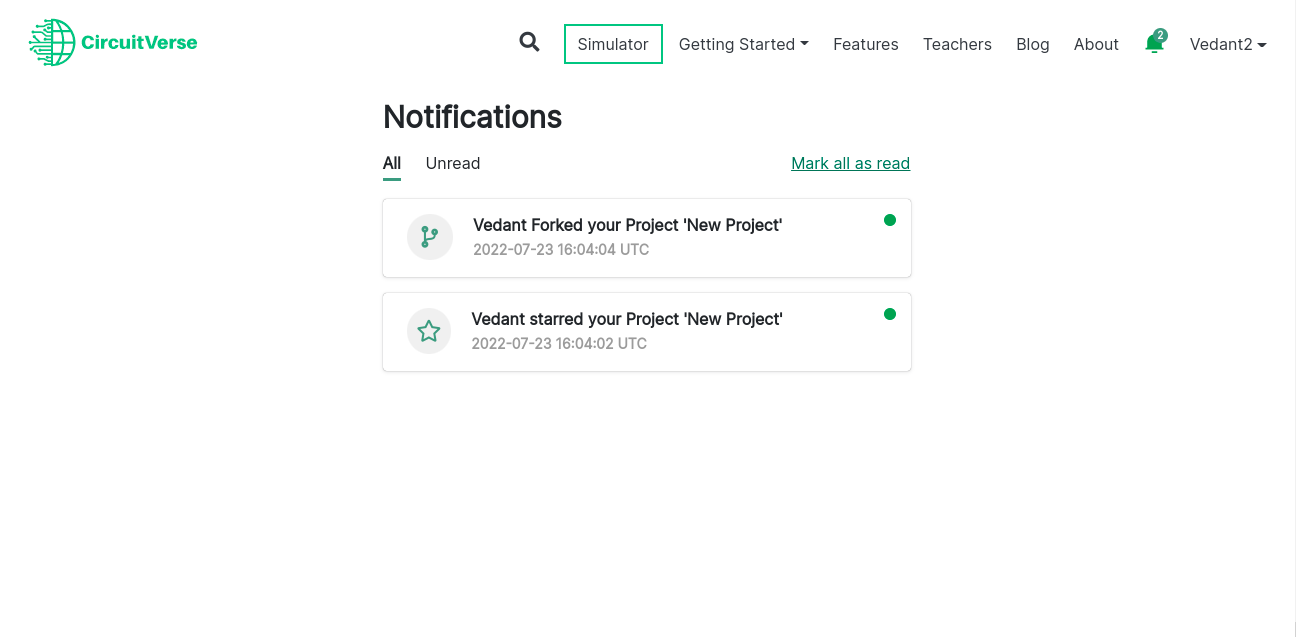Select the CircuitVerse wordmark next to the logo

[x=139, y=43]
